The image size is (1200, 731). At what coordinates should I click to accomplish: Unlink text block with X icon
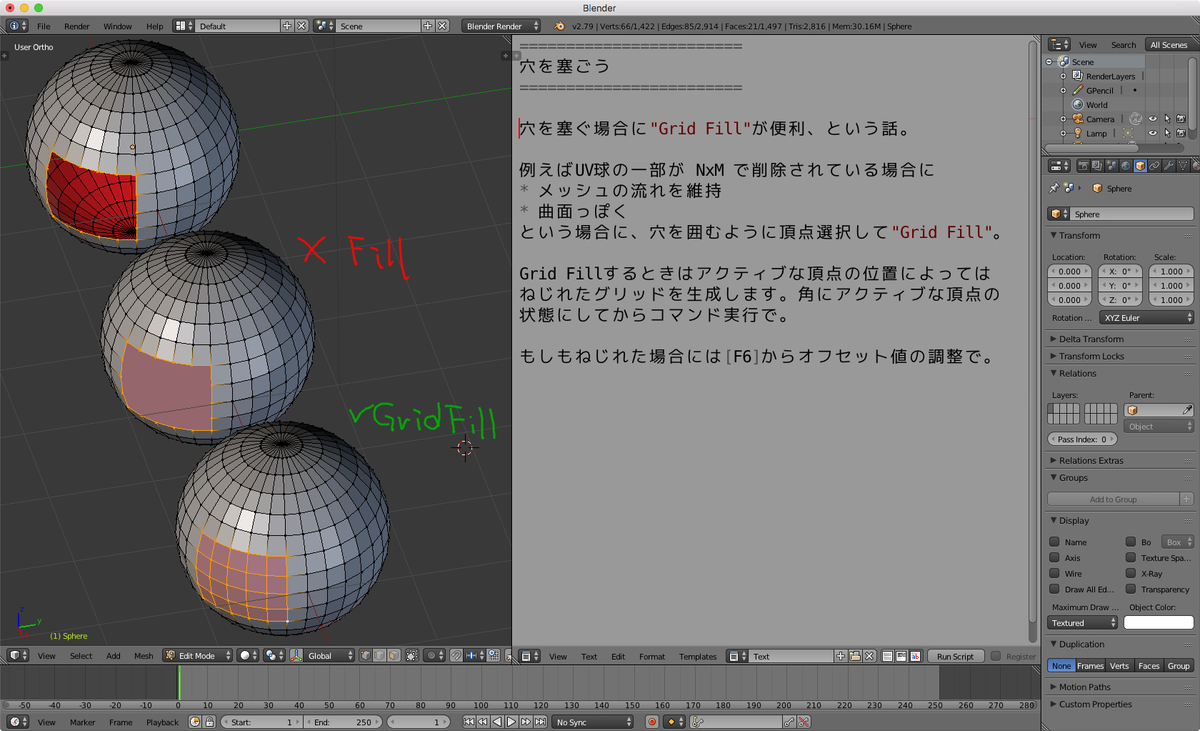[869, 656]
